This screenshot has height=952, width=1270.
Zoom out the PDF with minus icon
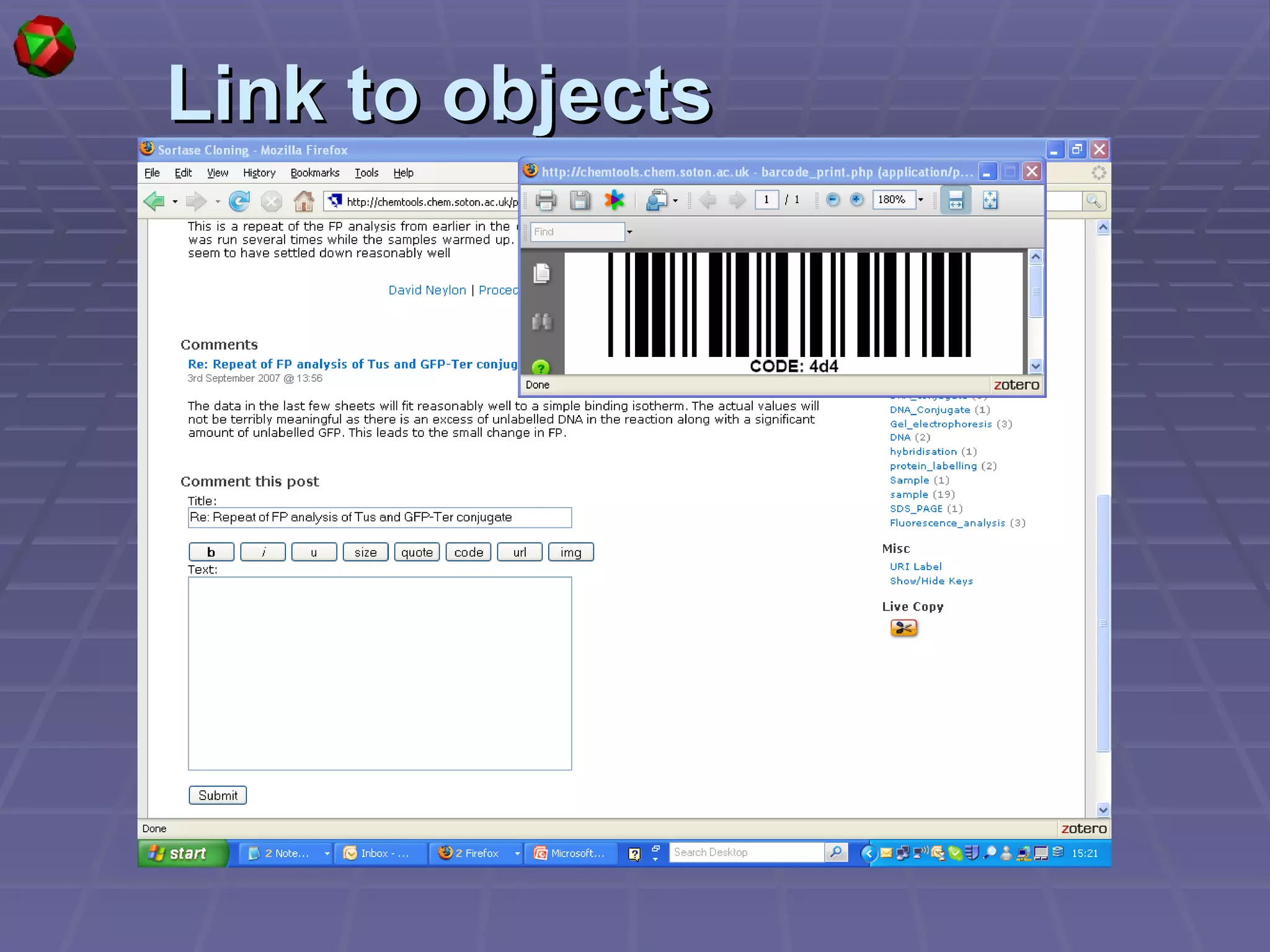coord(833,200)
